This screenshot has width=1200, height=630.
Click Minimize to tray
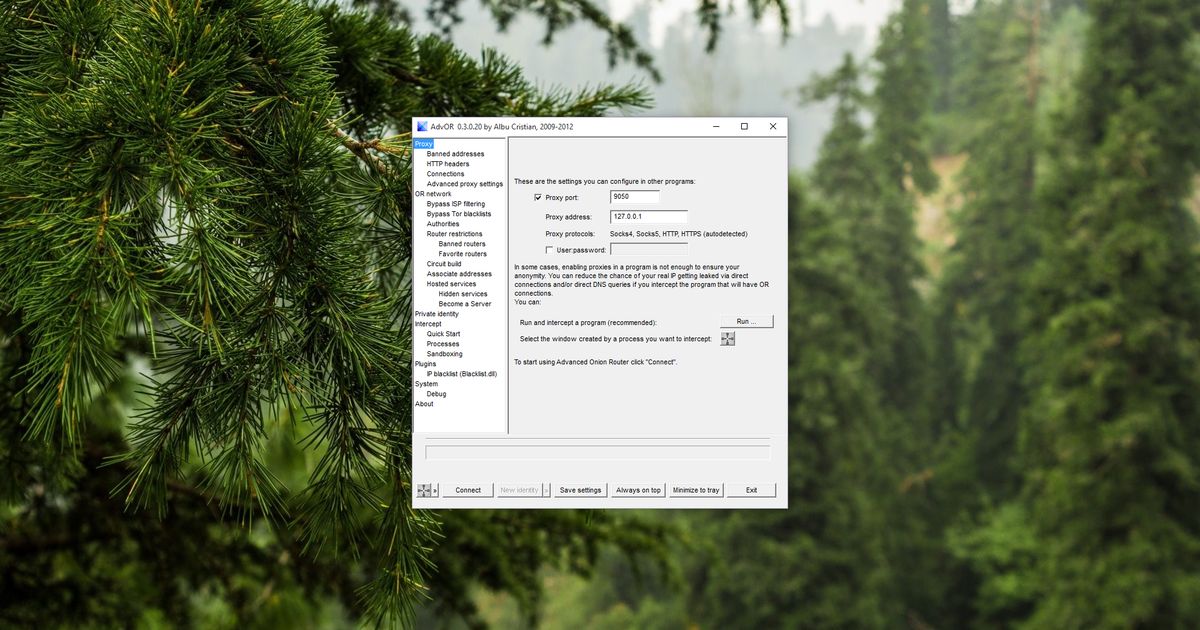[696, 489]
